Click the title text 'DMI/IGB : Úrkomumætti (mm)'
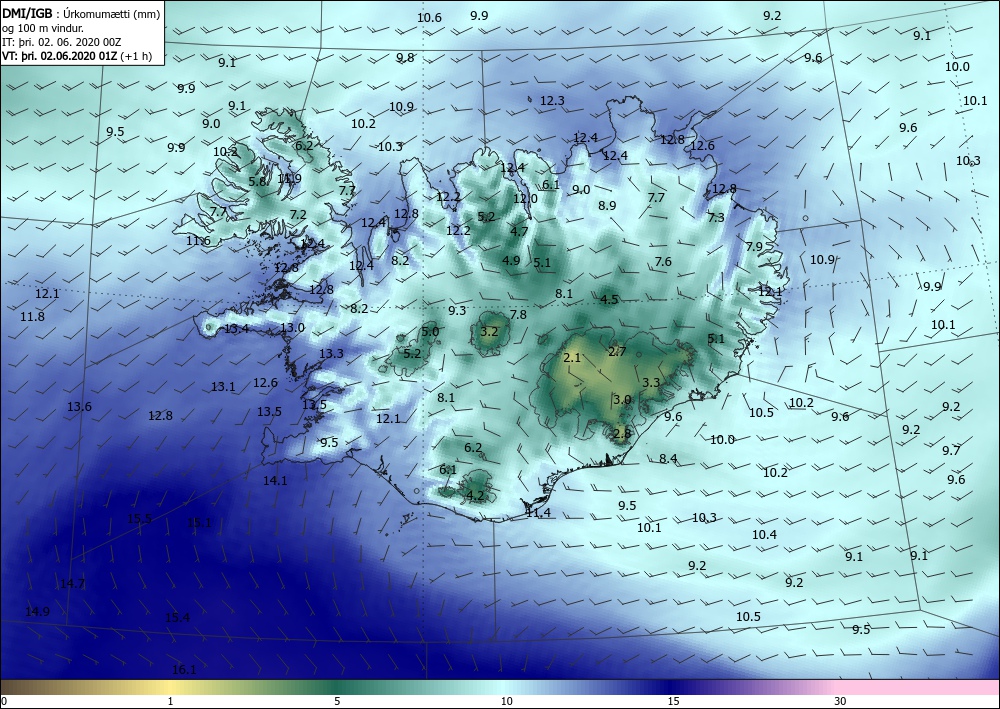The image size is (1000, 709). (82, 12)
